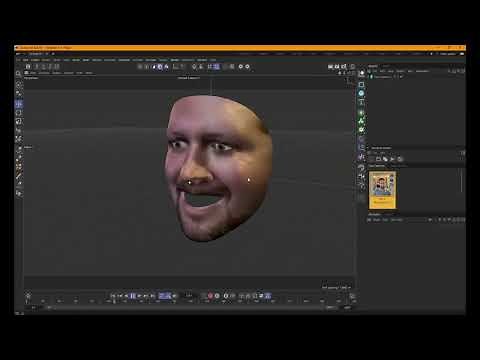Viewport: 480px width, 360px height.
Task: Select the highlighted Move tool in left toolbar
Action: 19,104
